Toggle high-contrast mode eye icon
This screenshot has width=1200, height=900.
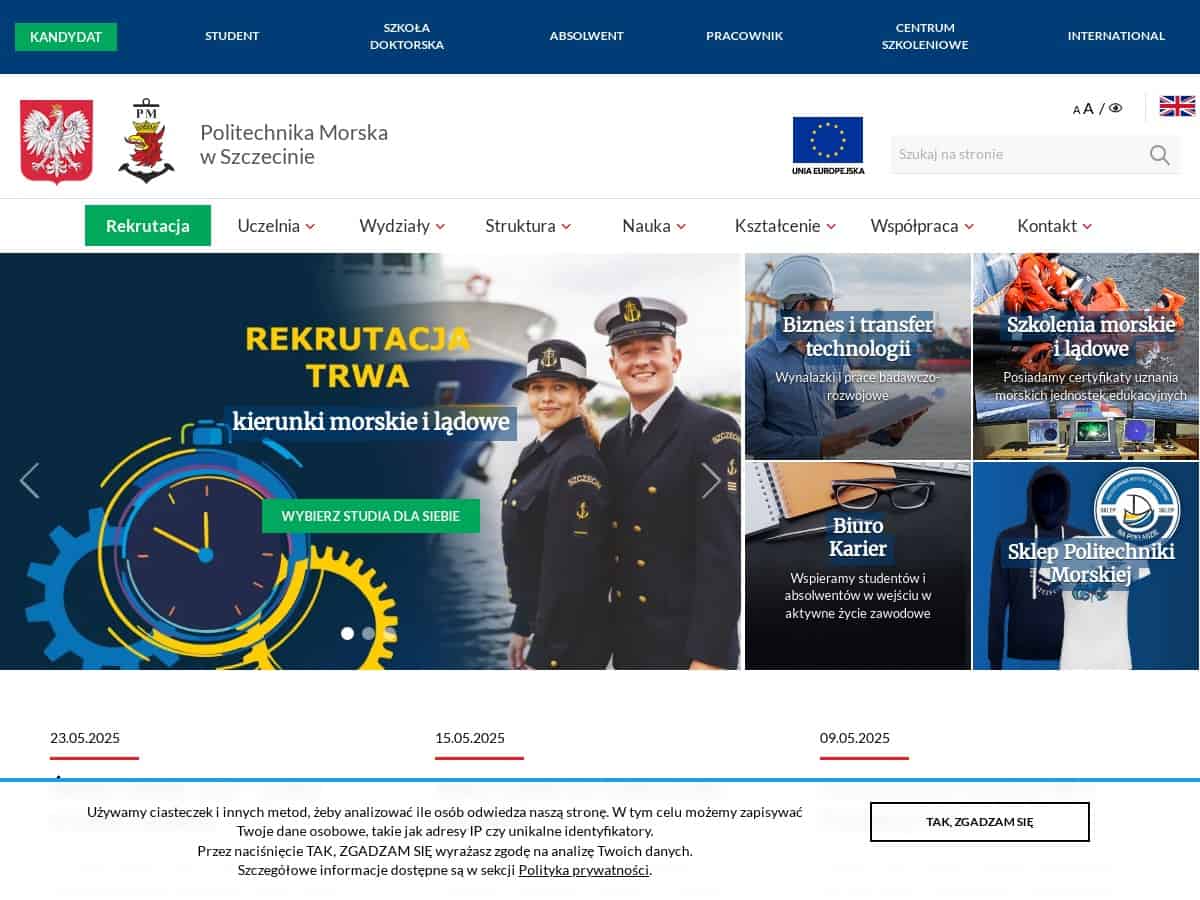pyautogui.click(x=1116, y=108)
